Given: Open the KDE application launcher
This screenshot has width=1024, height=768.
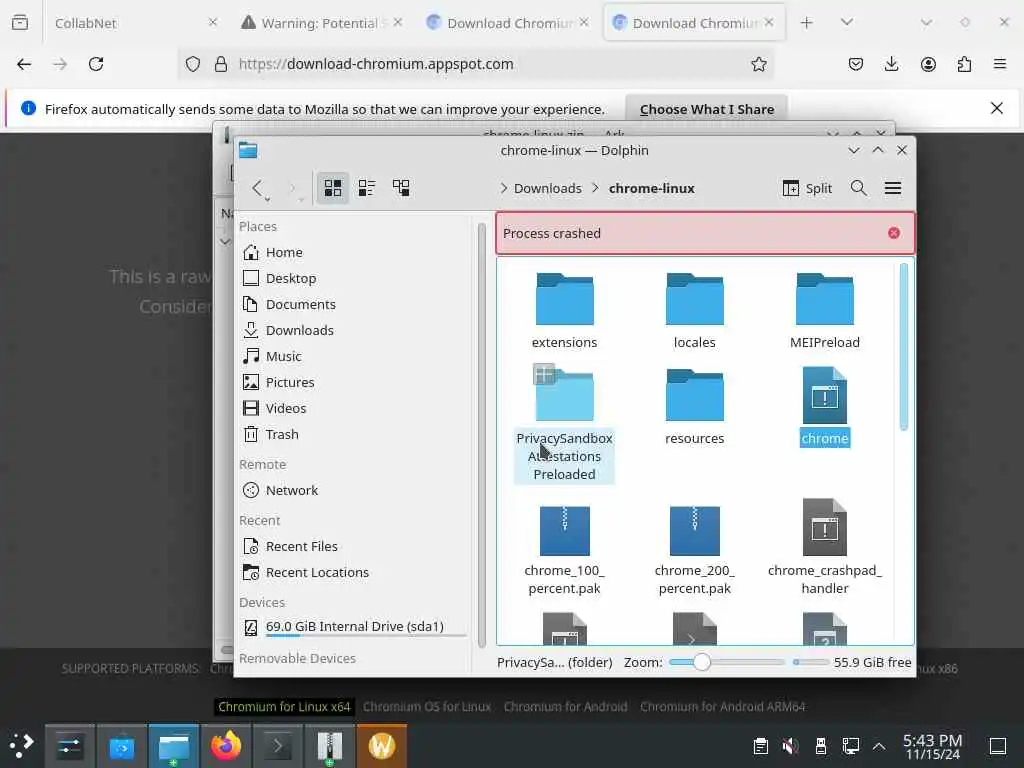Looking at the screenshot, I should click(22, 746).
